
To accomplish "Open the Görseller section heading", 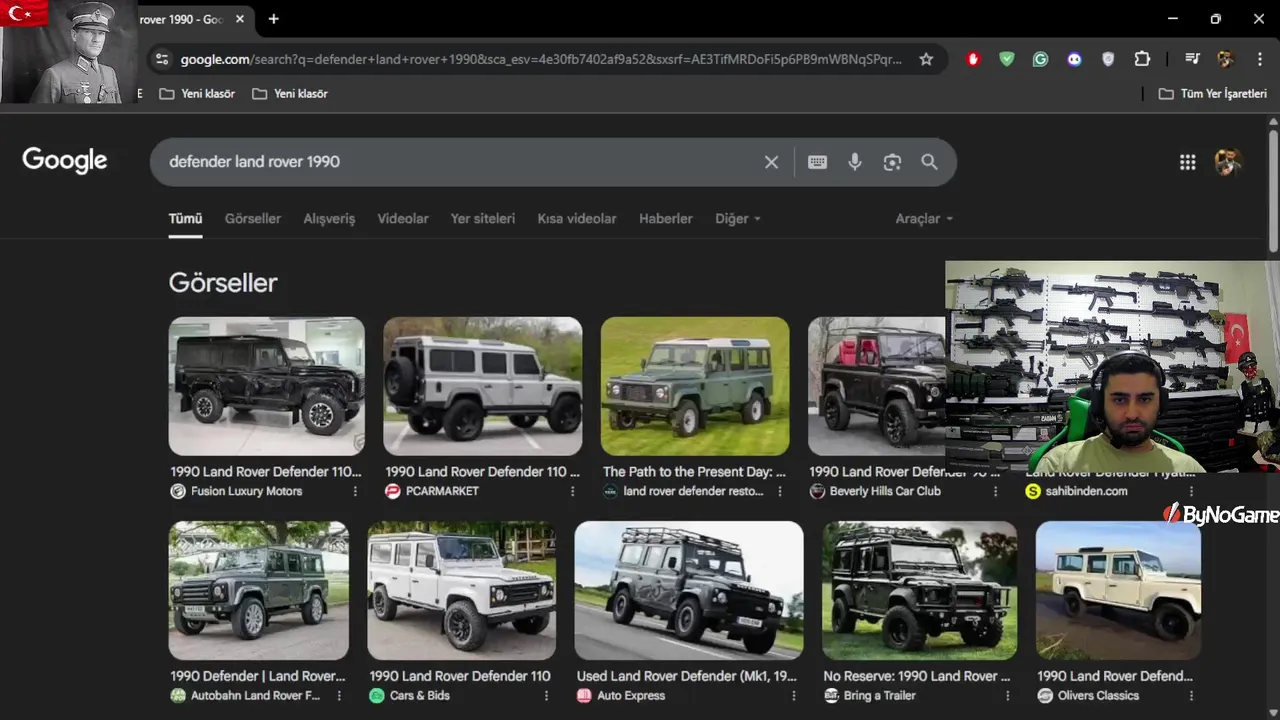I will [x=223, y=283].
